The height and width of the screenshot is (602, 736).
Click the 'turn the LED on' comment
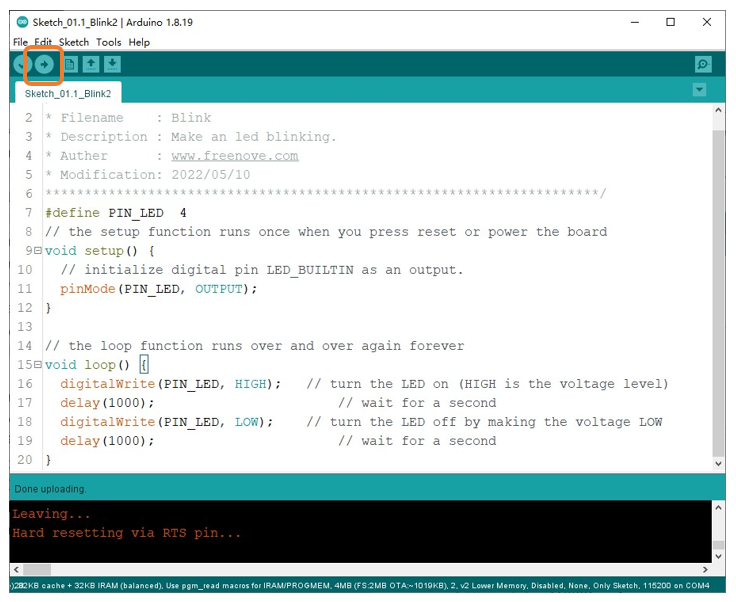click(488, 384)
